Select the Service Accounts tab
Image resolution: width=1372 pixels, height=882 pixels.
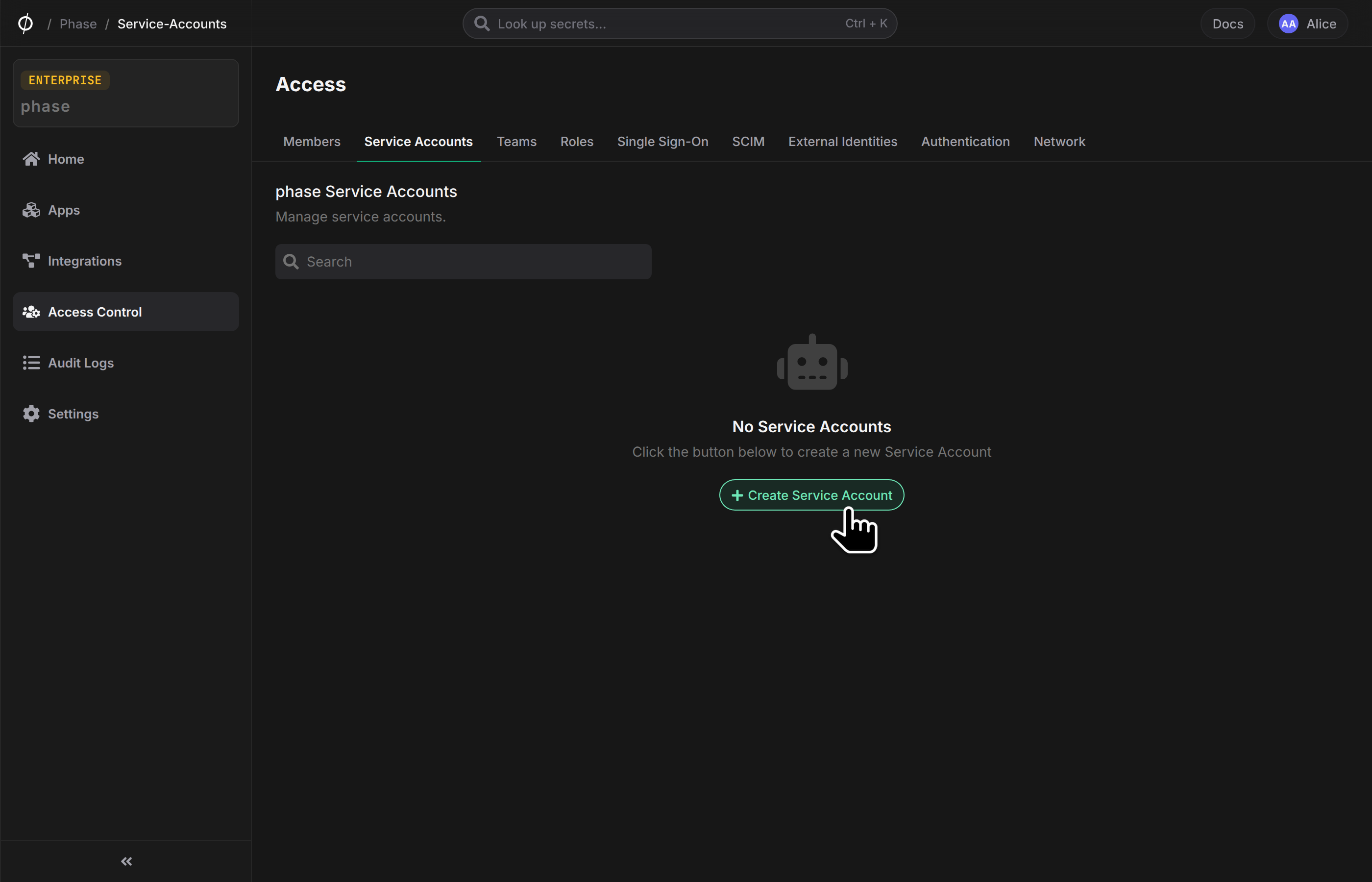point(418,142)
